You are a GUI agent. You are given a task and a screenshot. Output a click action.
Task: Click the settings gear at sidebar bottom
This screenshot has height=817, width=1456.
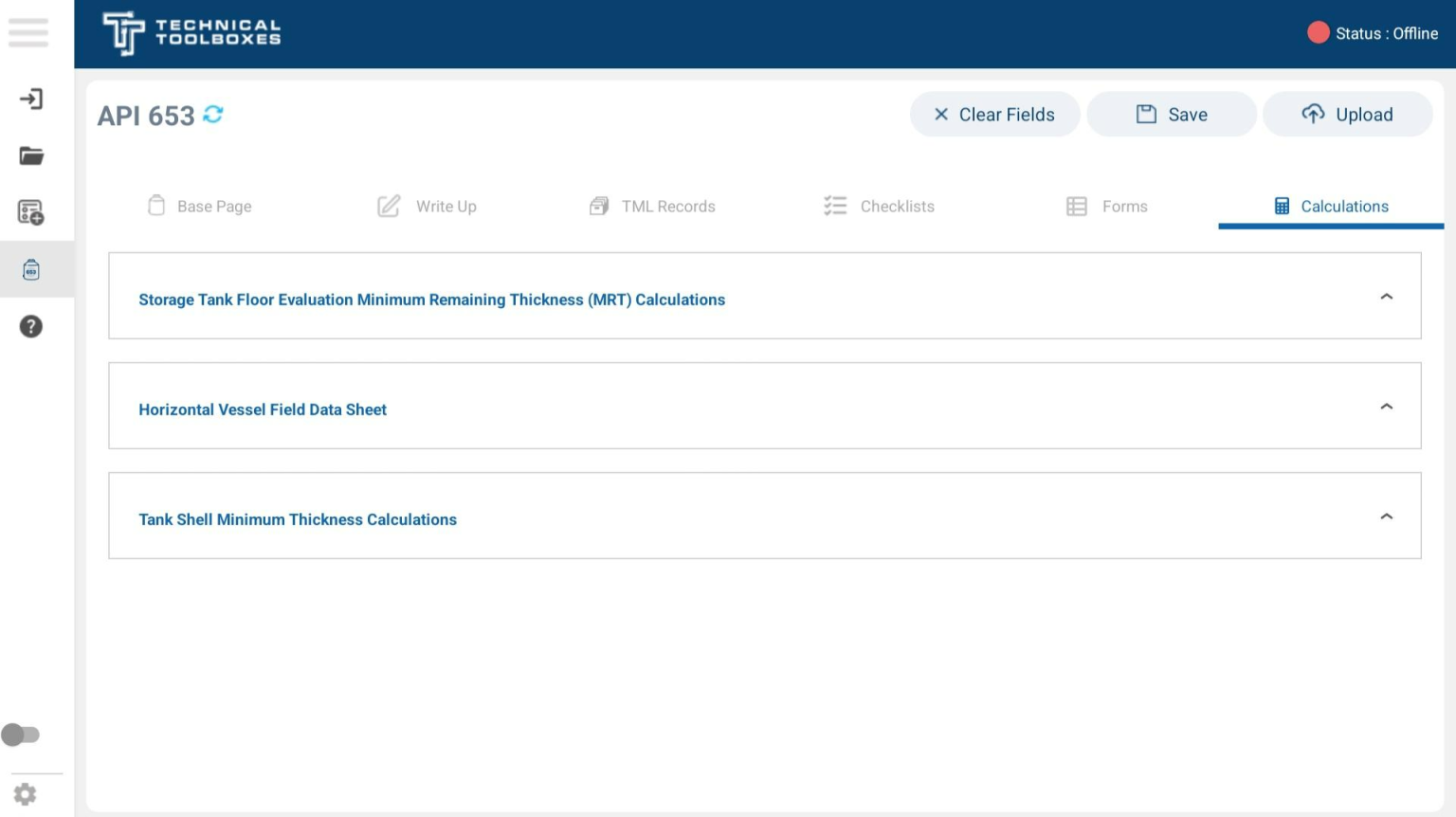pos(24,794)
